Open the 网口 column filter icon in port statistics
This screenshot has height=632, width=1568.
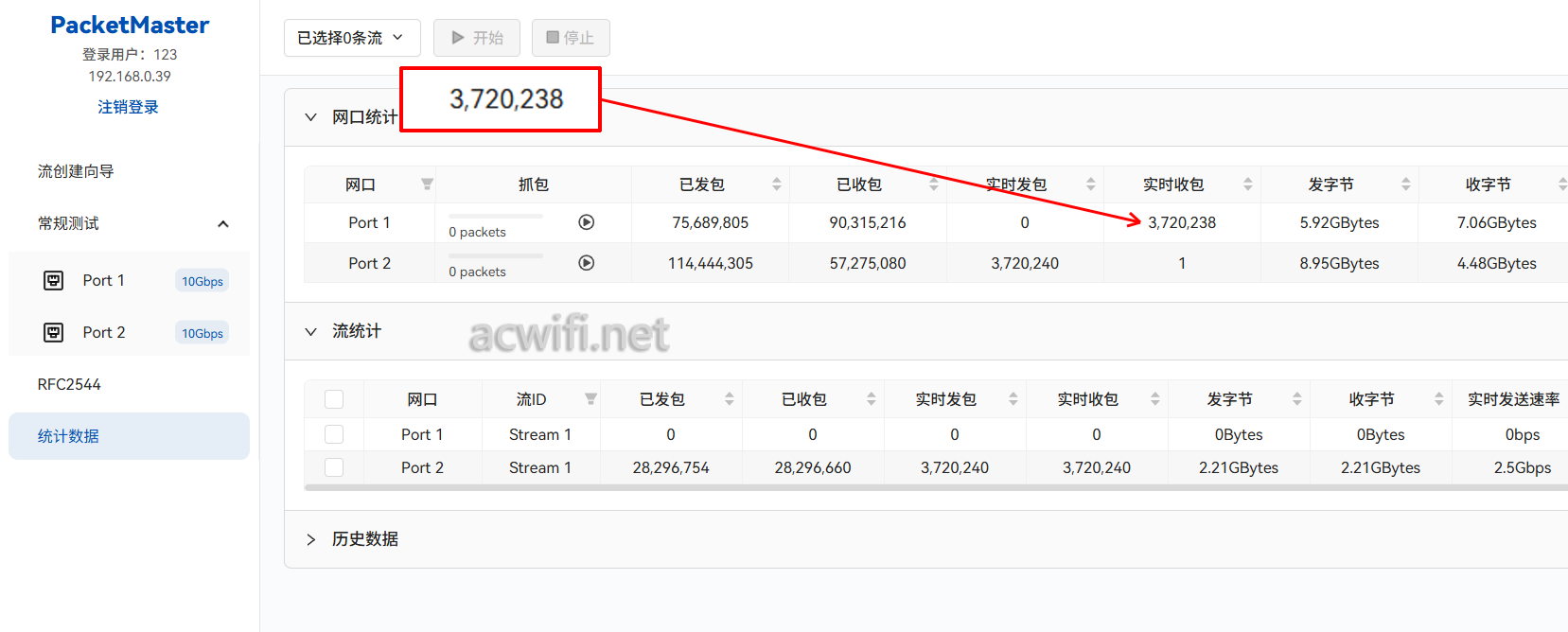click(427, 184)
